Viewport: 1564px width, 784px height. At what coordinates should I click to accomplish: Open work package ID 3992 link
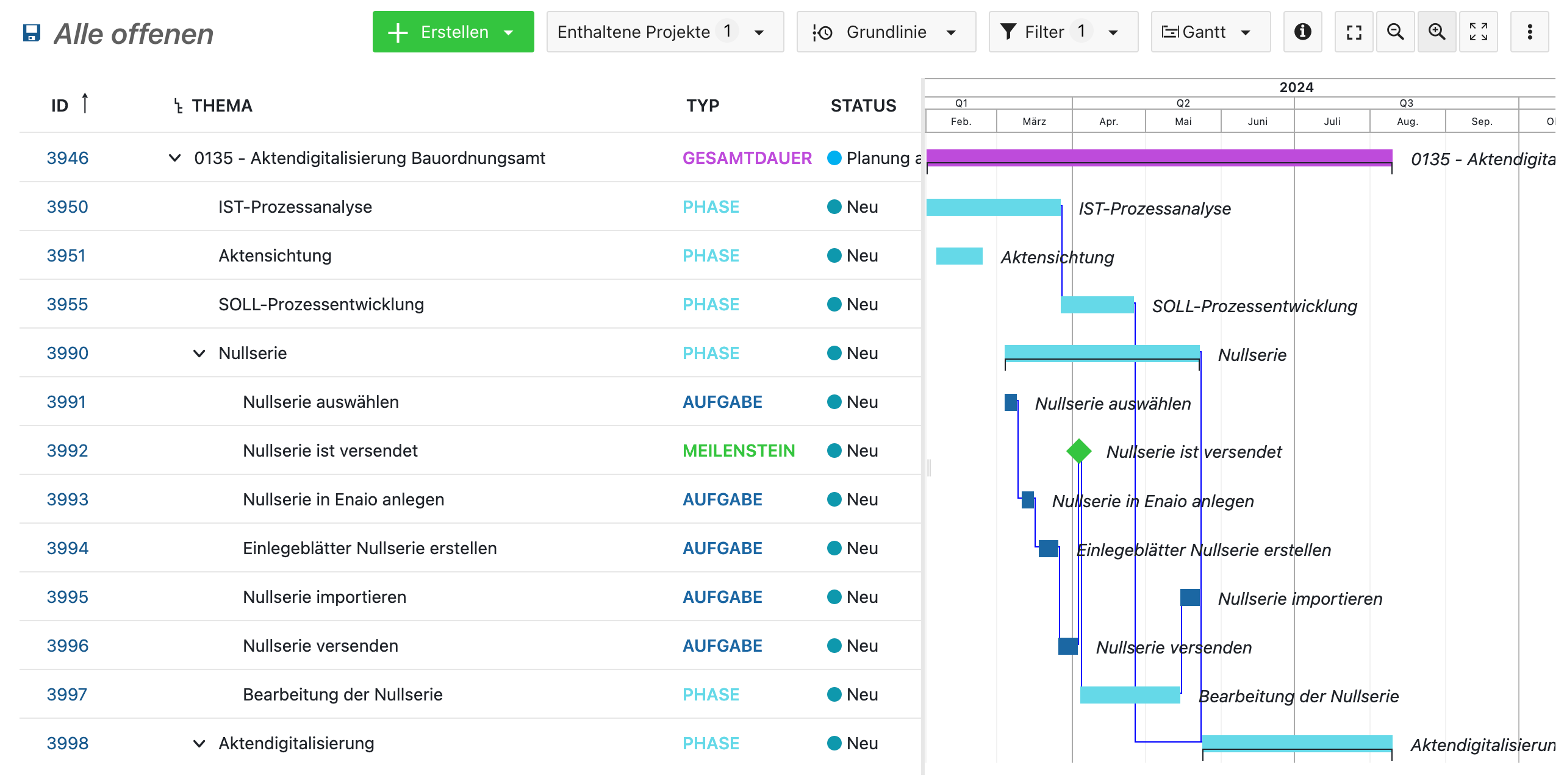pyautogui.click(x=68, y=451)
